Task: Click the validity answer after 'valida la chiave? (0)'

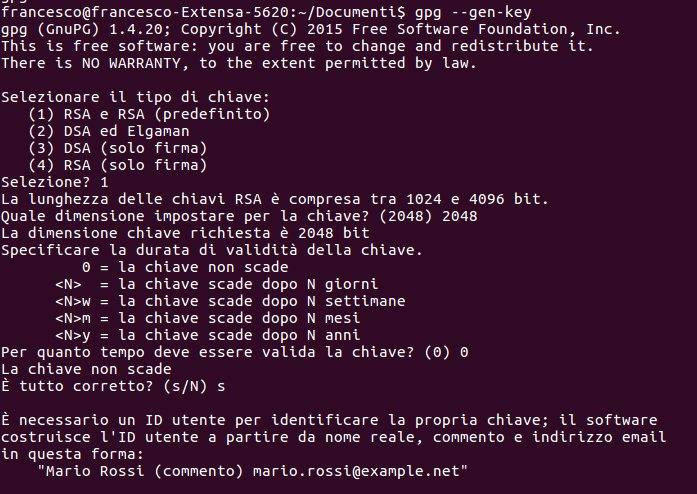Action: [464, 352]
